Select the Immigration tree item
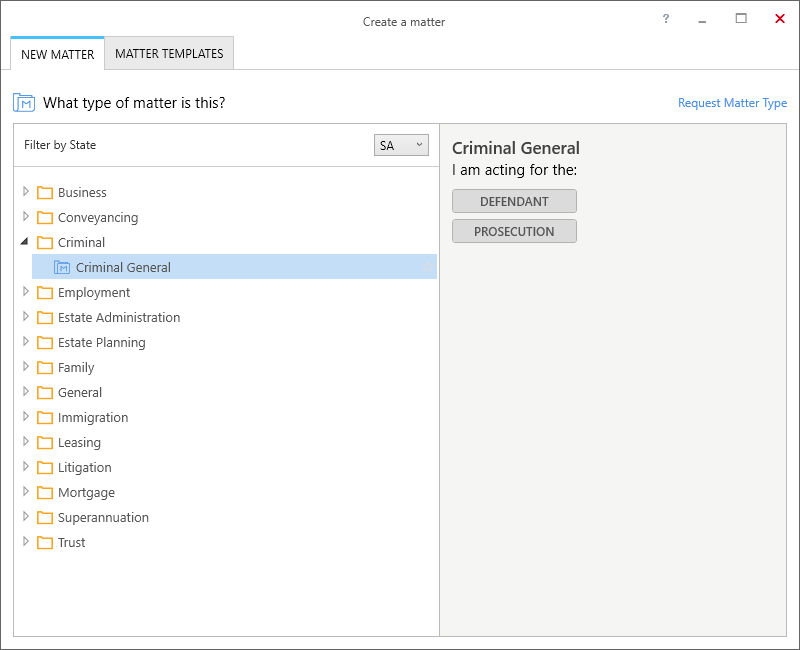Viewport: 800px width, 650px height. pyautogui.click(x=93, y=417)
